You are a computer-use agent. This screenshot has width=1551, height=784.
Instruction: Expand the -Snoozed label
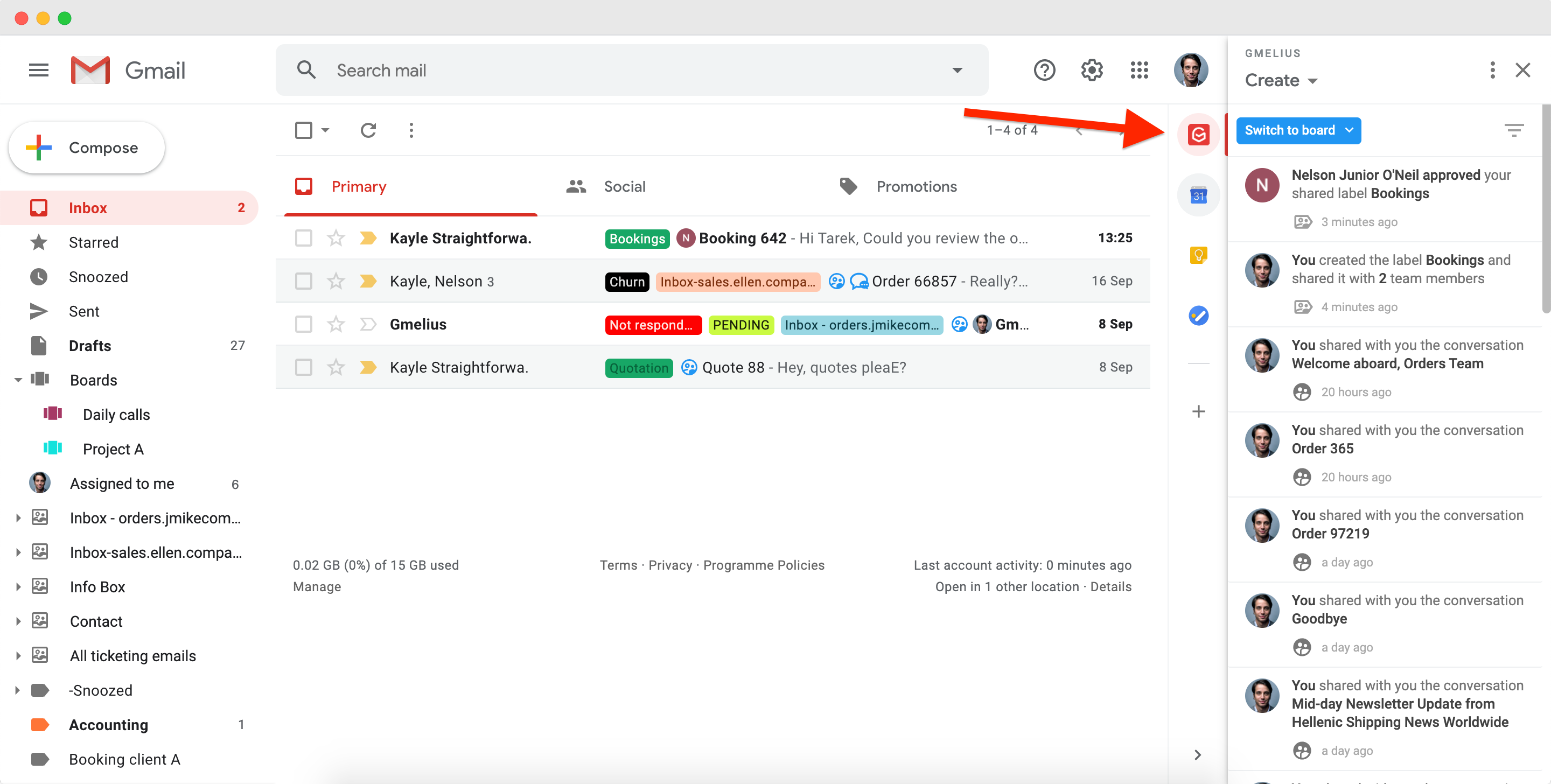[x=18, y=690]
